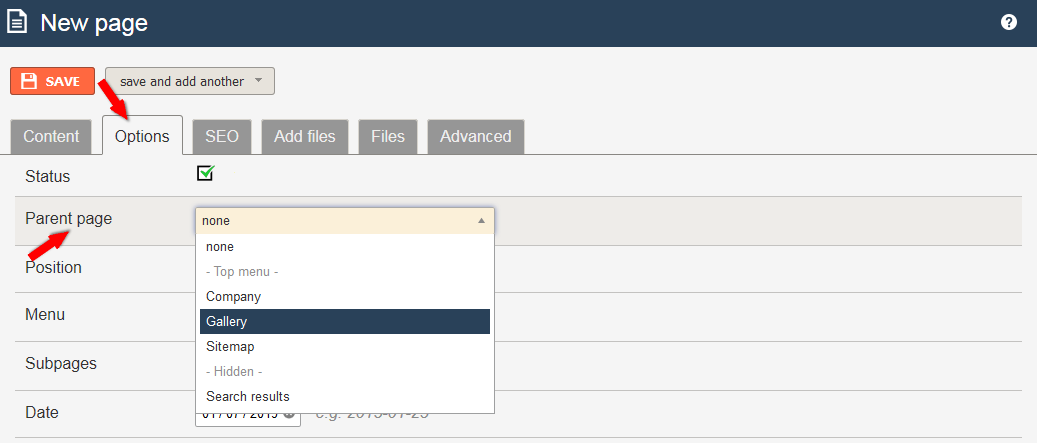
Task: Select Gallery from the parent page list
Action: [345, 321]
